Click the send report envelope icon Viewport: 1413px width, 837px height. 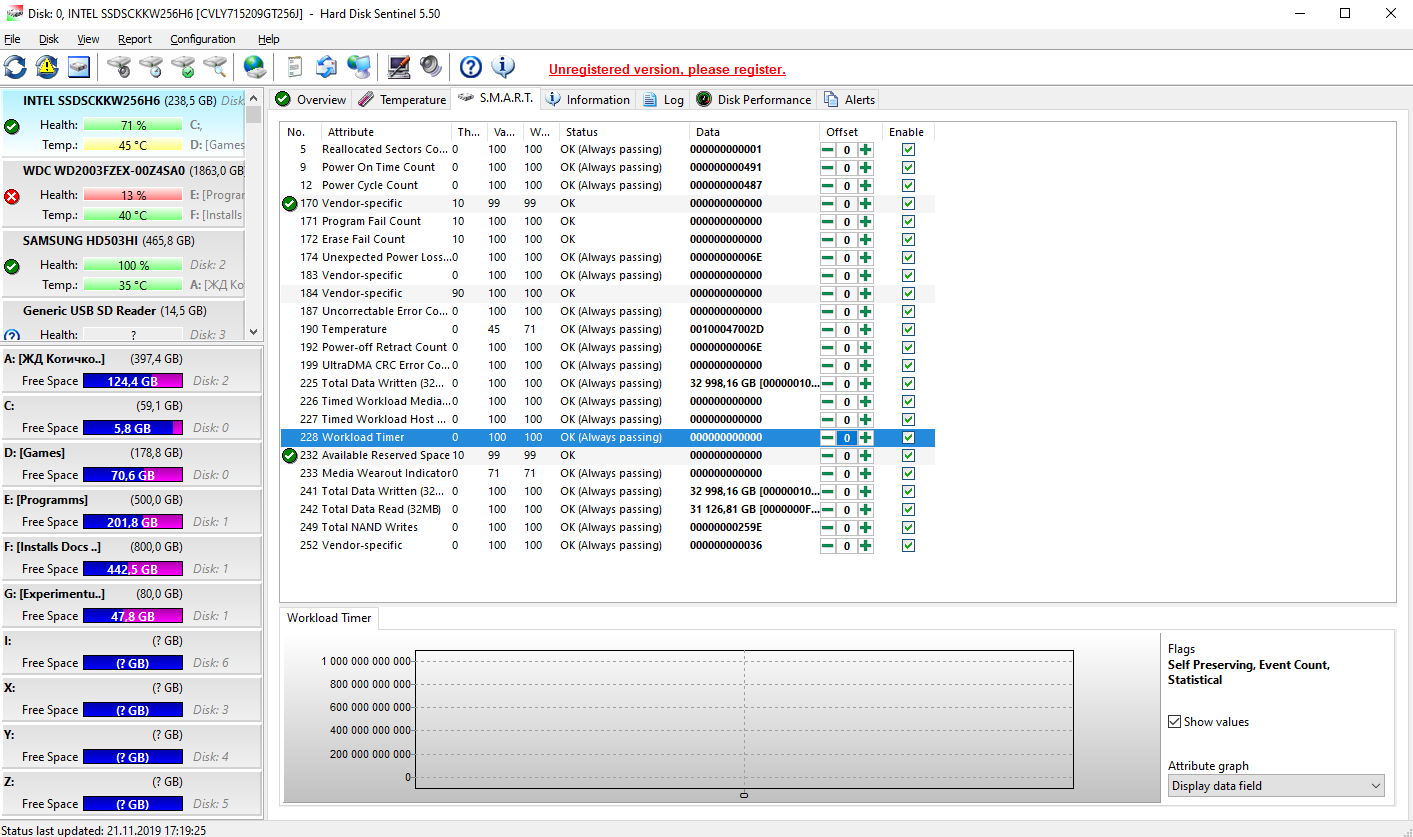[327, 67]
